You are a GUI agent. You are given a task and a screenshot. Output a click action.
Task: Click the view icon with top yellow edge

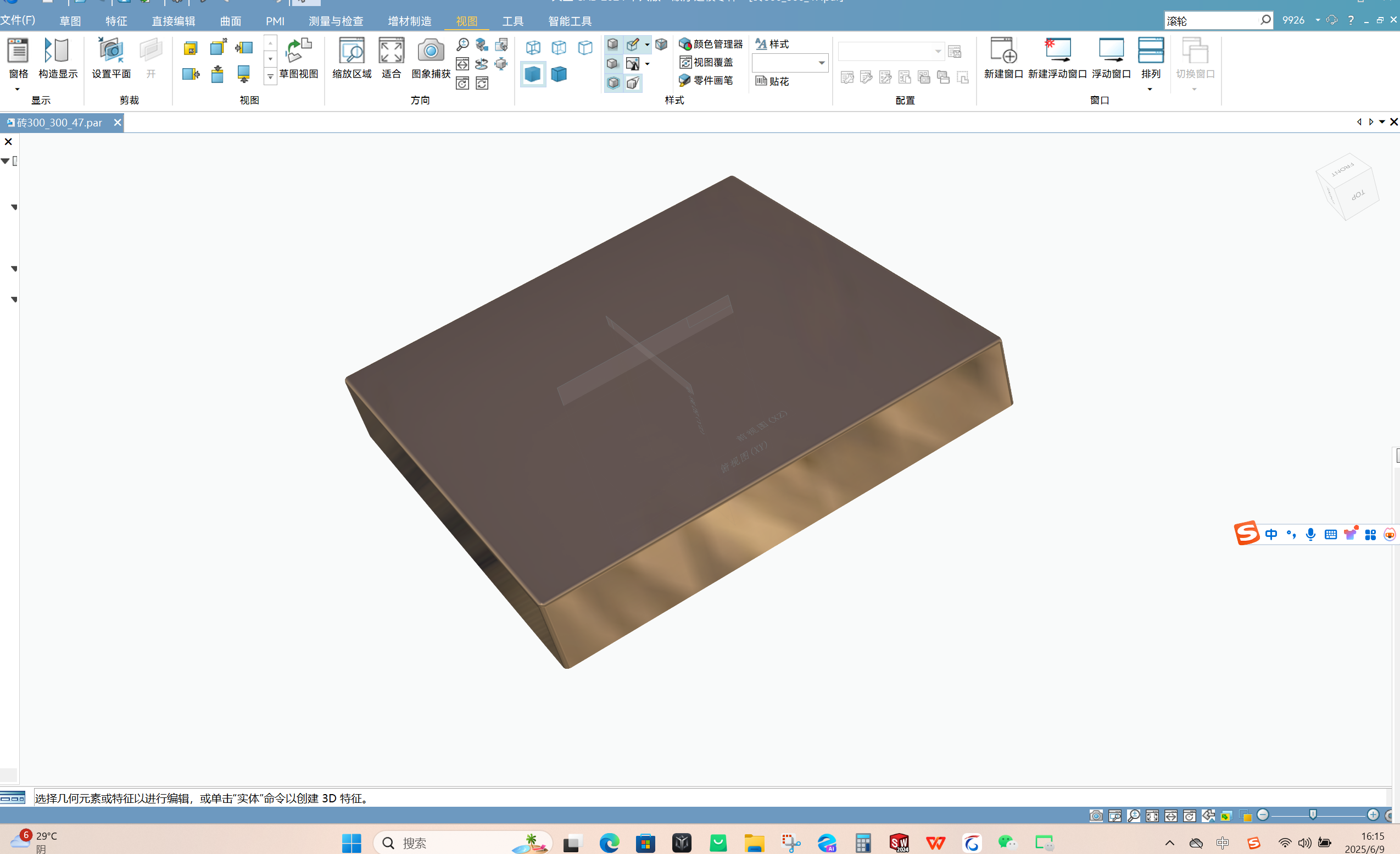217,74
